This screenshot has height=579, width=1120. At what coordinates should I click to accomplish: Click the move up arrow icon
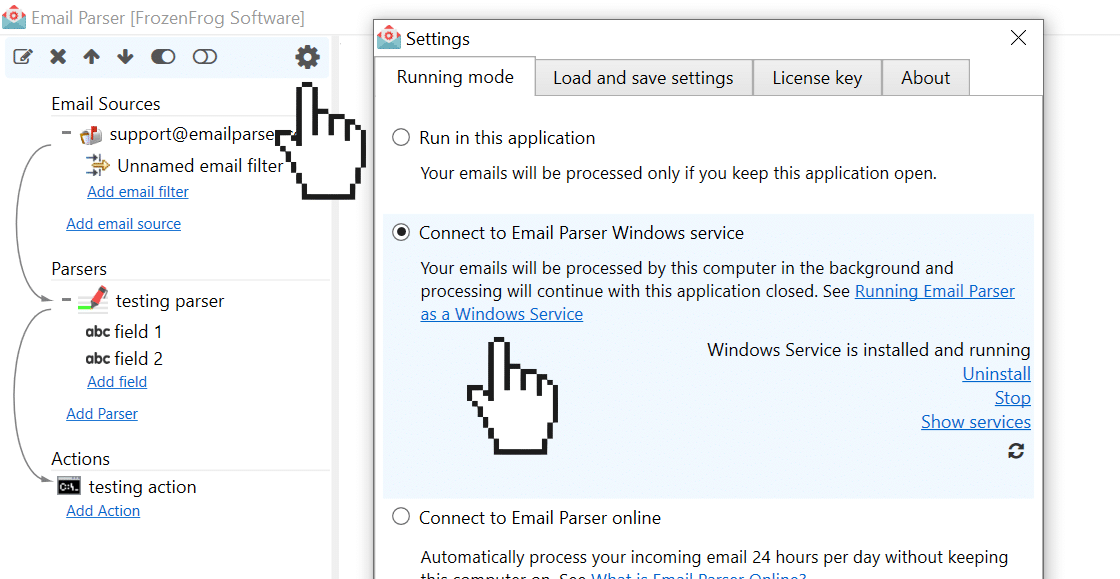pos(91,56)
